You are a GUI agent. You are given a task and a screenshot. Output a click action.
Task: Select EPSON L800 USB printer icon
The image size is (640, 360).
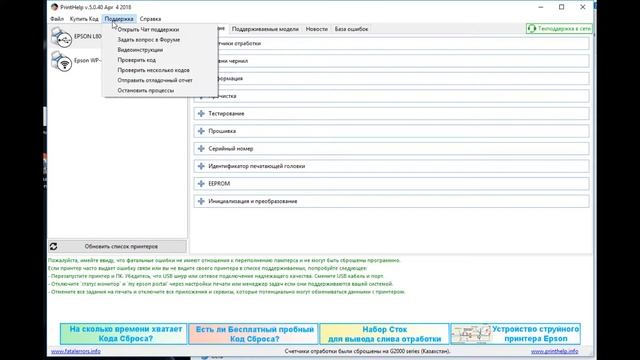tap(62, 37)
